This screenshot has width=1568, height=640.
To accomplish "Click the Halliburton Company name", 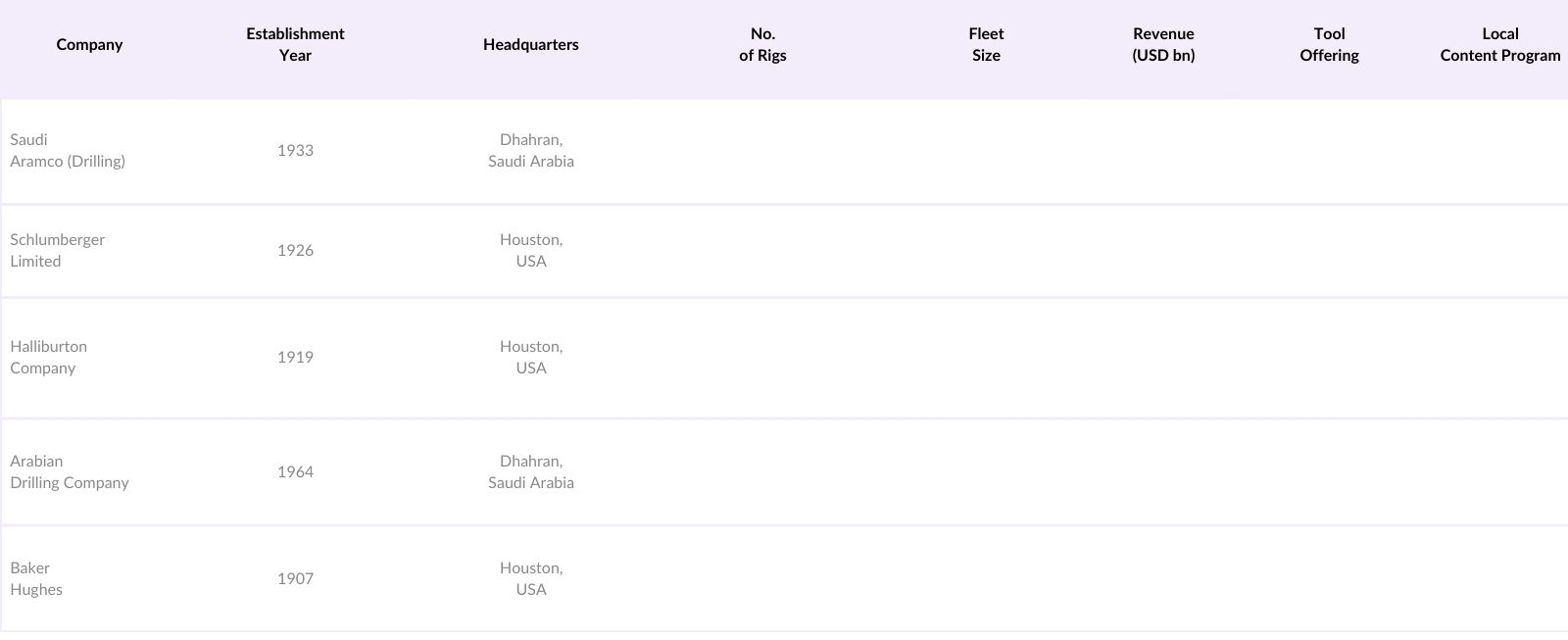I will click(x=48, y=358).
